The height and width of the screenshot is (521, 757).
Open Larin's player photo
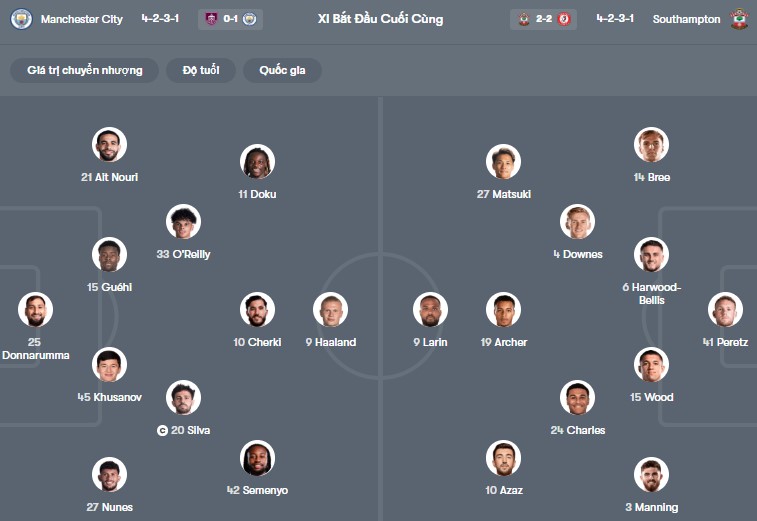(430, 310)
